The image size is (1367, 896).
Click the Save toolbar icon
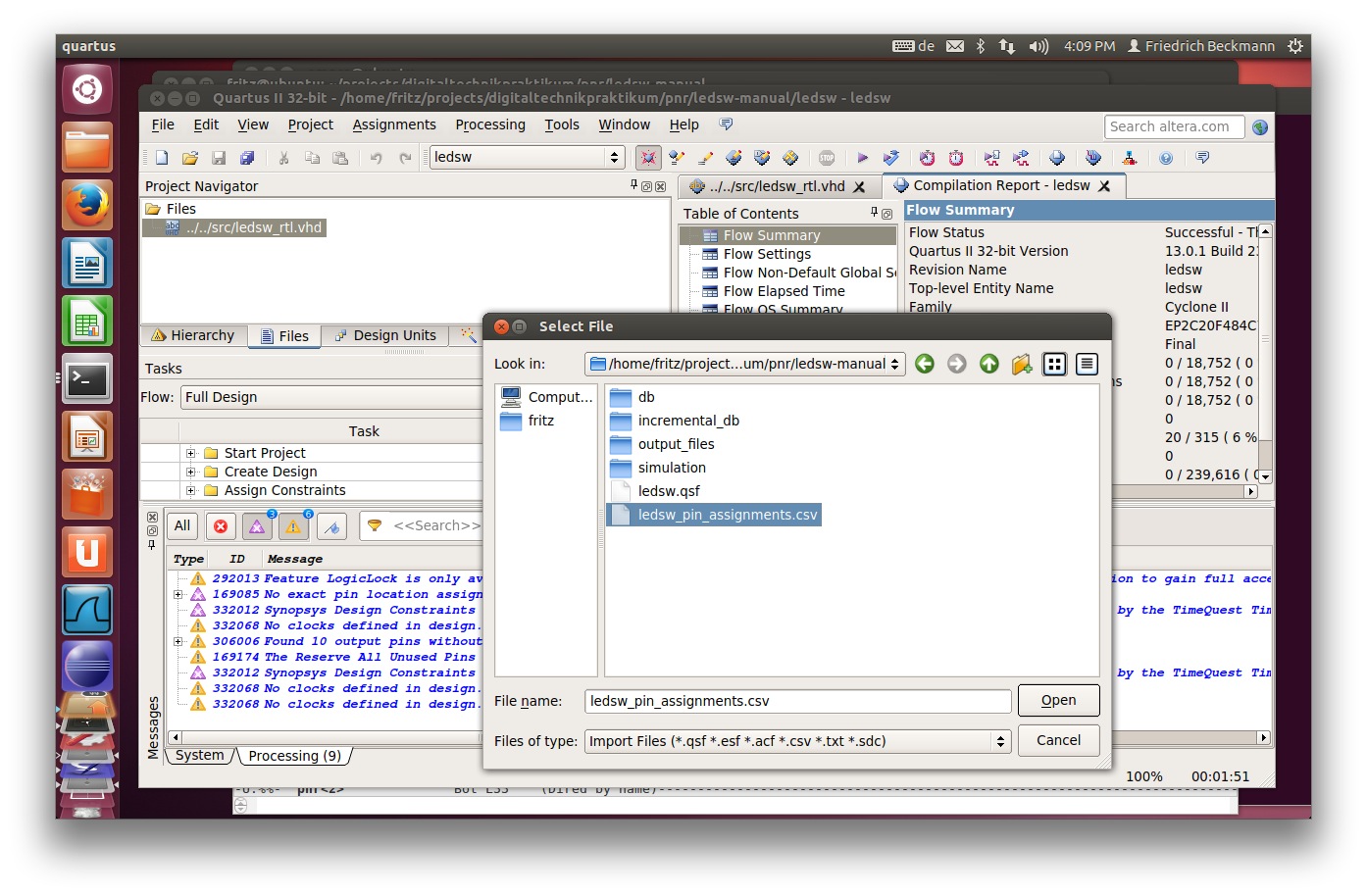[219, 158]
